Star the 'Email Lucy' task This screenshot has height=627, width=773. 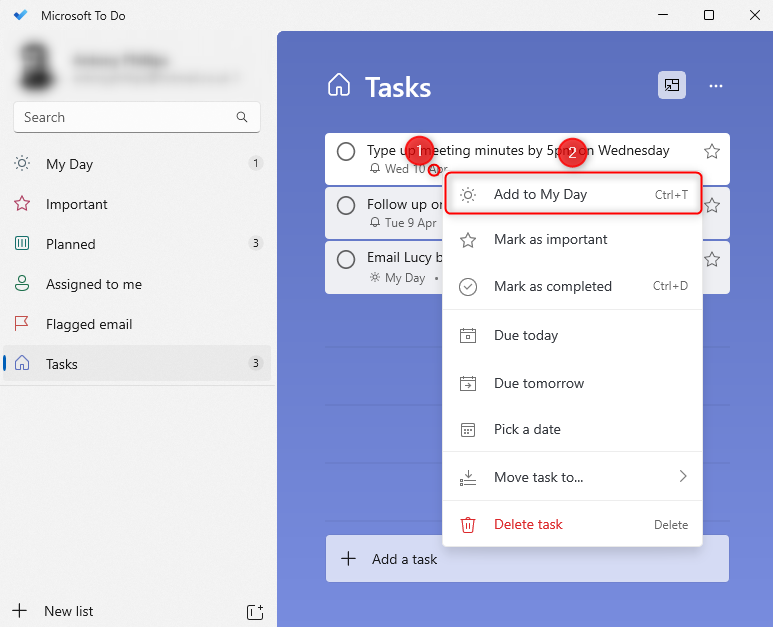click(712, 259)
